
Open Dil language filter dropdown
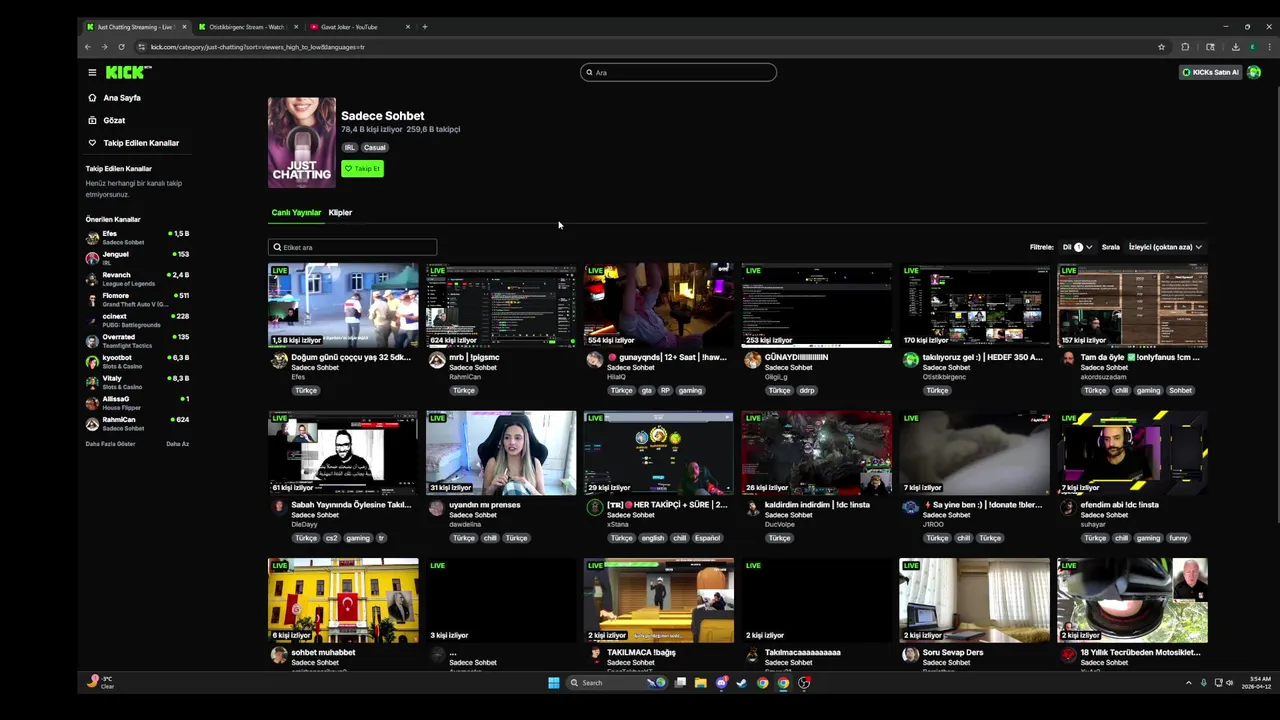click(1077, 247)
